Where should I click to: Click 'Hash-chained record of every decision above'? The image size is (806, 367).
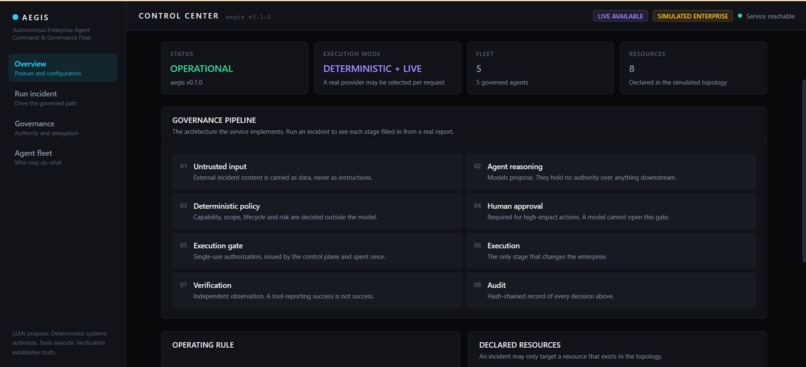(551, 296)
